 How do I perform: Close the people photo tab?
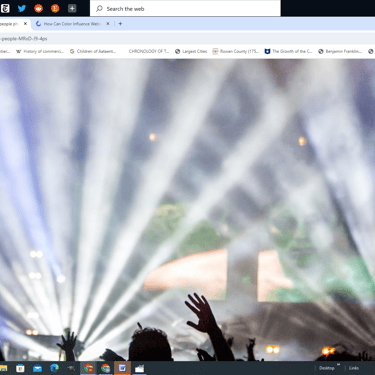click(25, 24)
